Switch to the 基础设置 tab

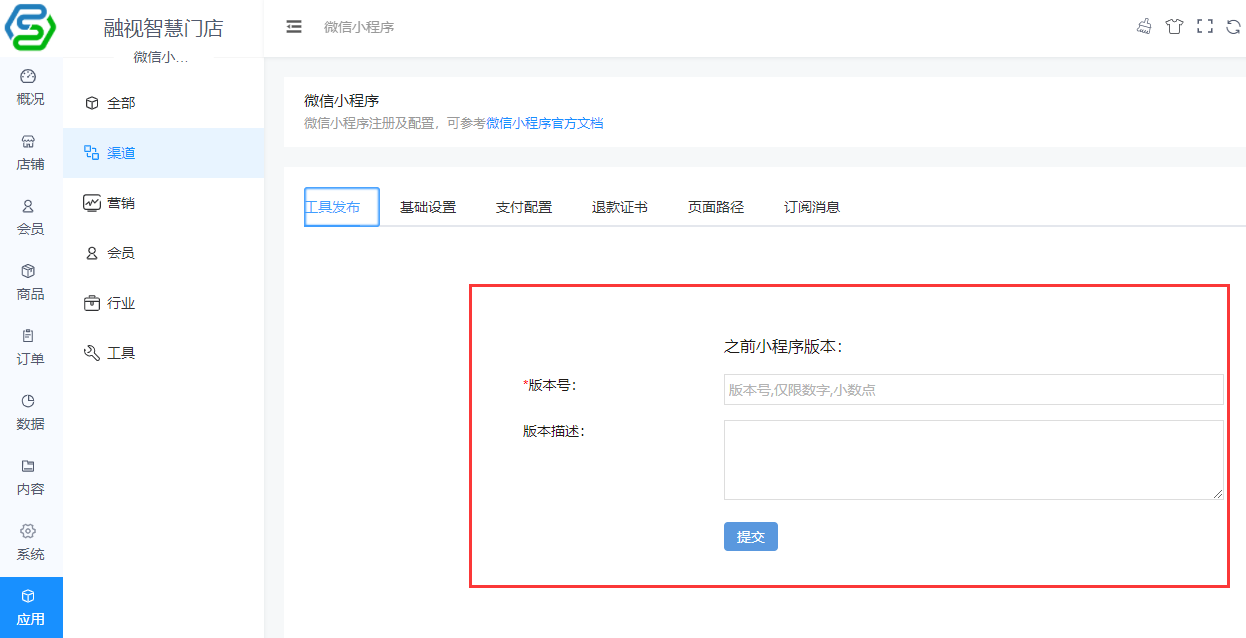(428, 207)
